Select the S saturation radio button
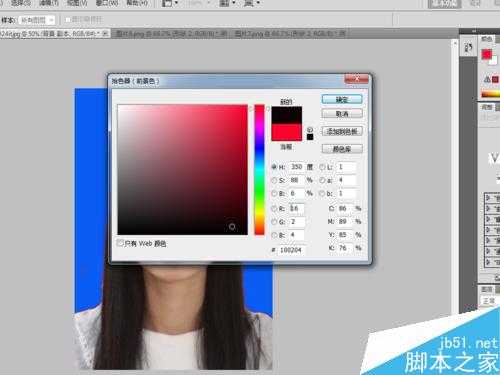500x375 pixels. (274, 180)
